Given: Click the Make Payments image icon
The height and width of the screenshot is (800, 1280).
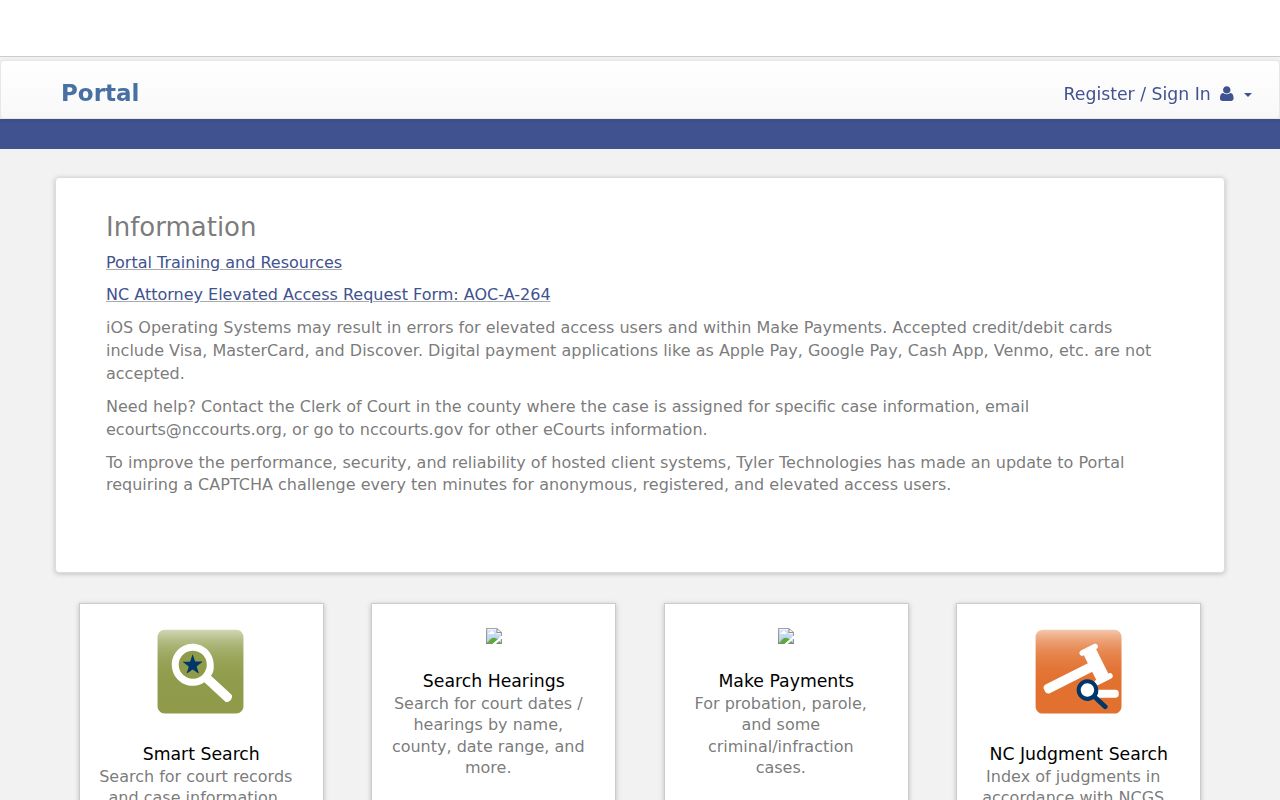Looking at the screenshot, I should [x=786, y=636].
